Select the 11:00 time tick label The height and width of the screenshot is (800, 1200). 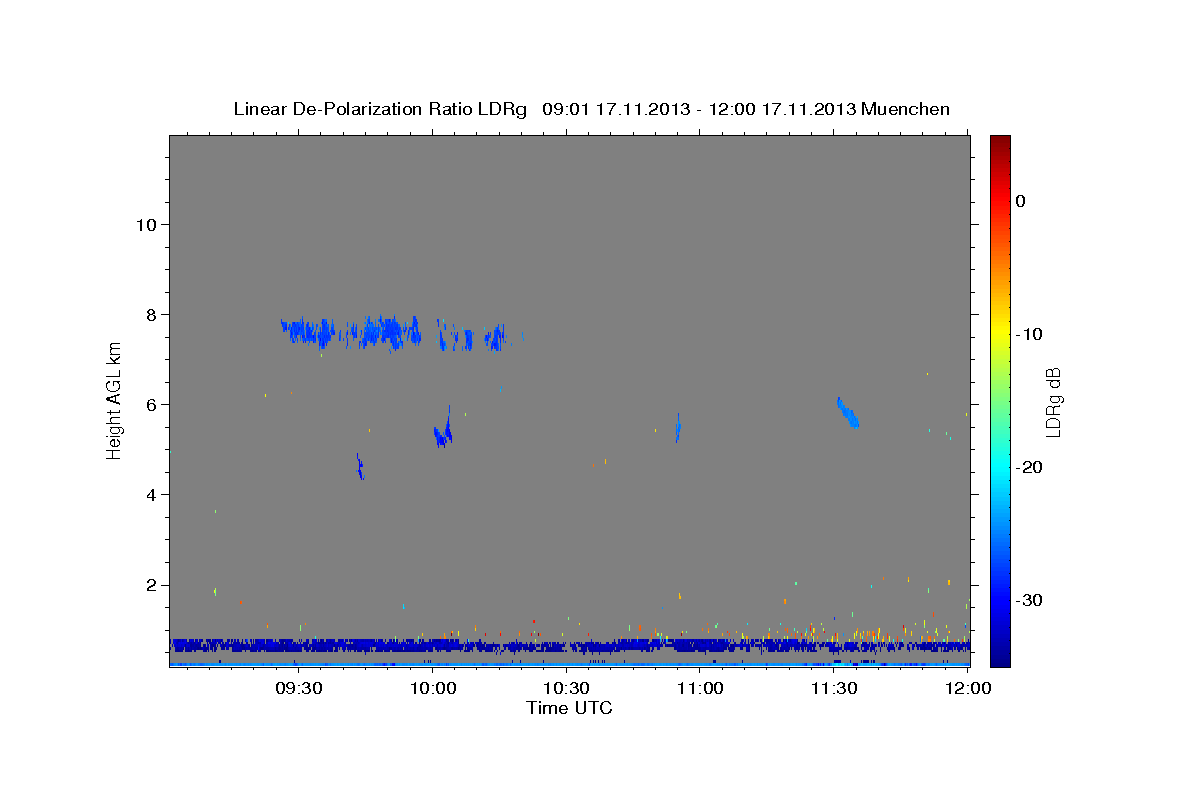point(701,688)
